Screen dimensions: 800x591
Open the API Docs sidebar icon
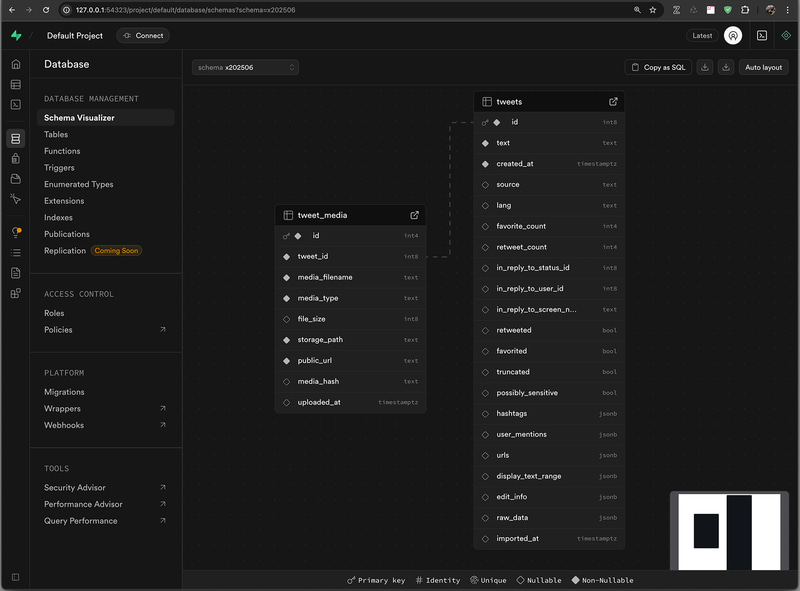point(16,273)
